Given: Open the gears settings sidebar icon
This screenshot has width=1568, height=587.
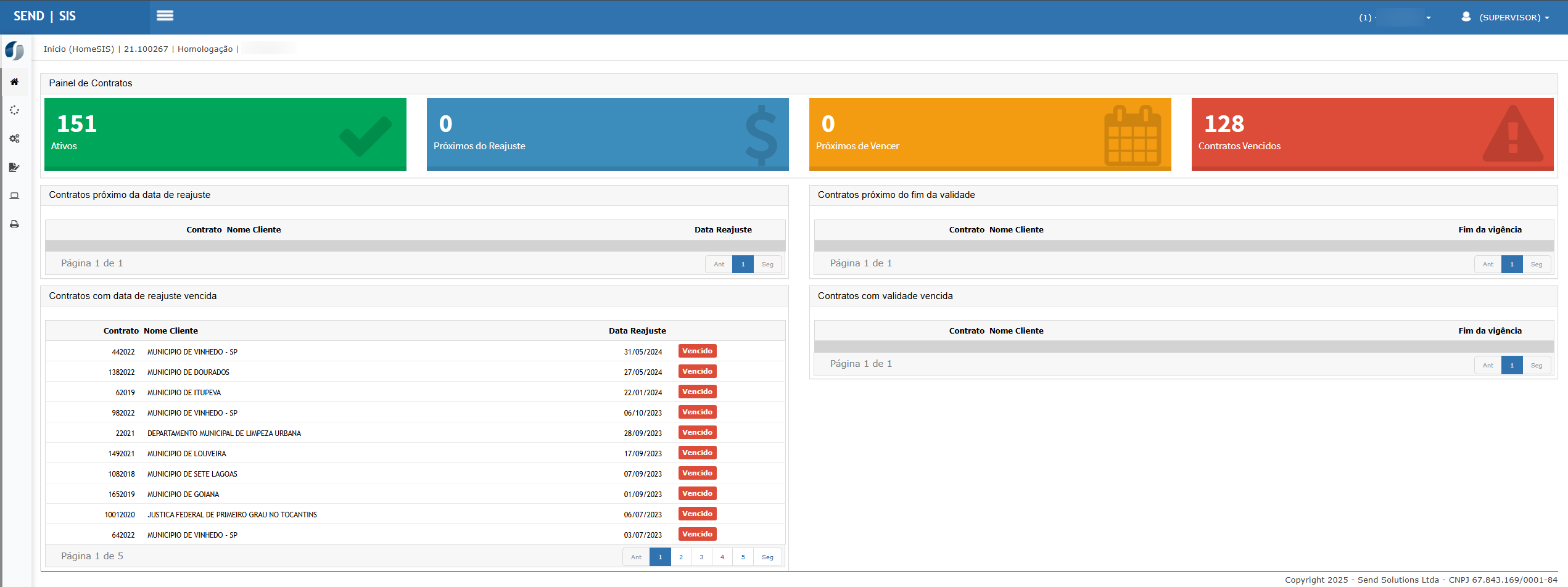Looking at the screenshot, I should tap(14, 139).
